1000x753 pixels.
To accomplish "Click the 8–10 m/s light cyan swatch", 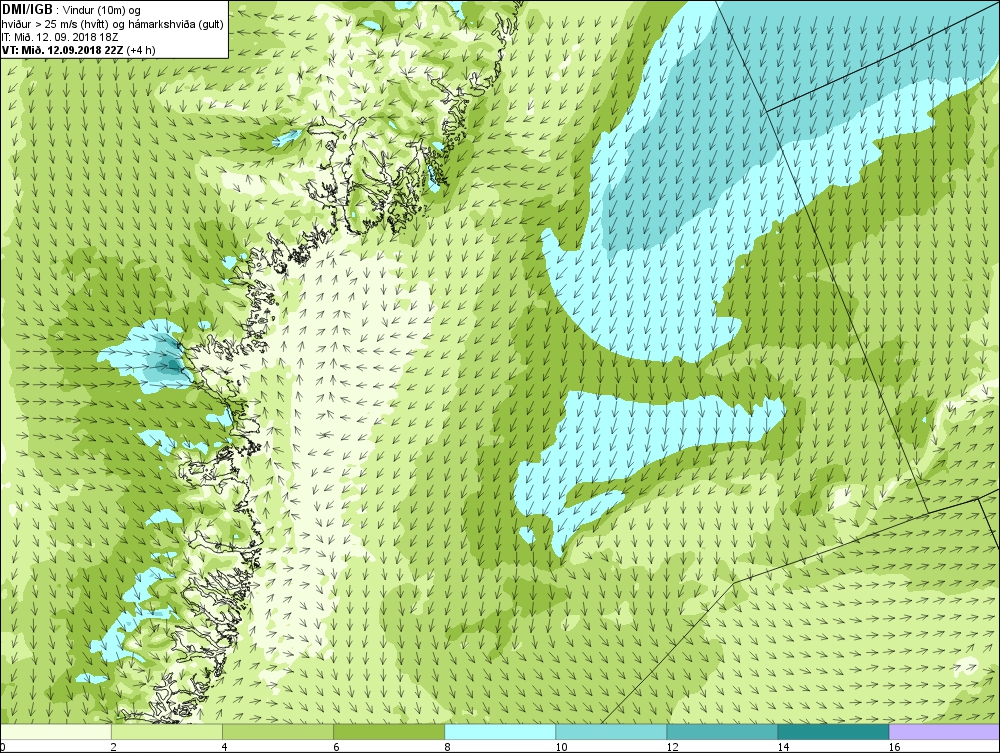I will point(500,731).
